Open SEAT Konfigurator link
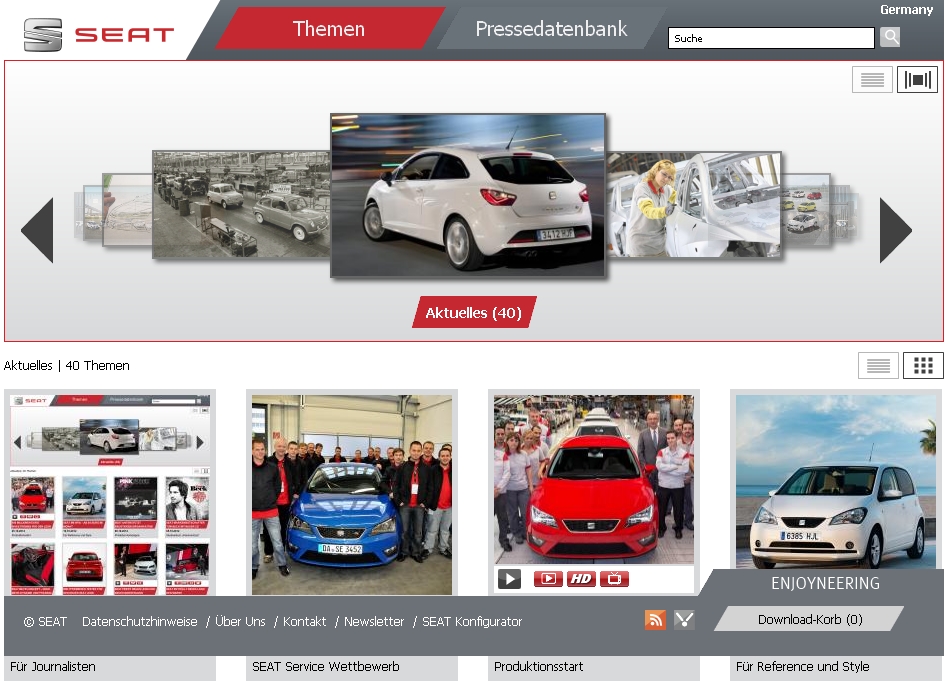Screen dimensions: 951x681 (x=472, y=622)
